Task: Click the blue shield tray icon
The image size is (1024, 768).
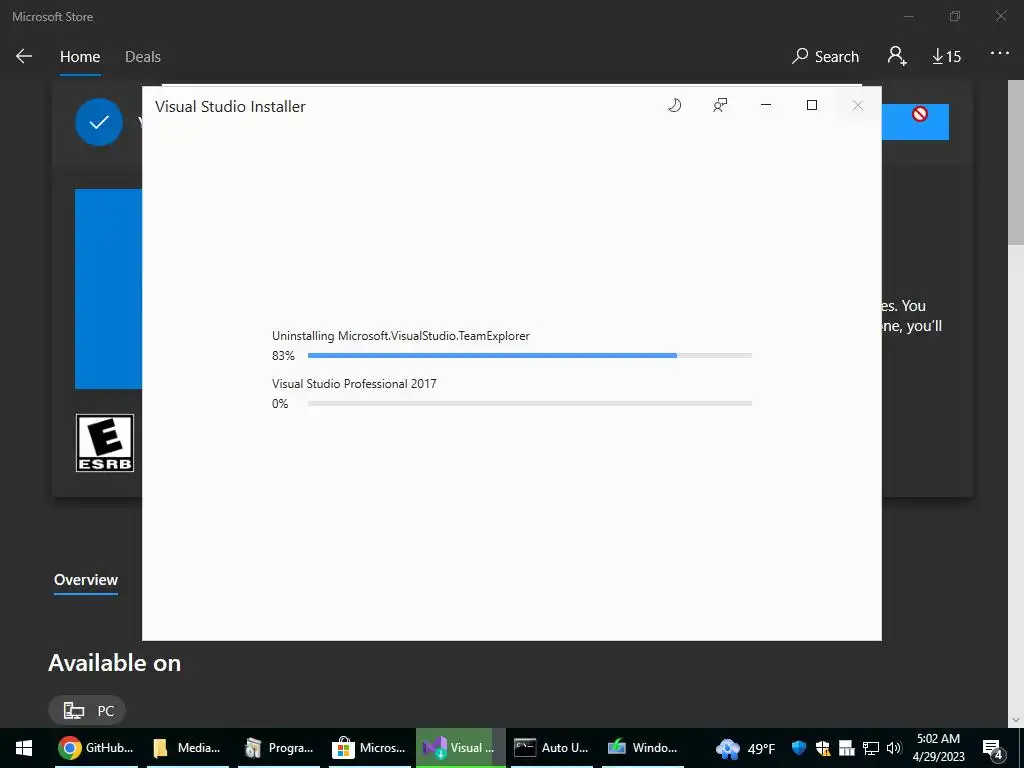Action: (x=798, y=748)
